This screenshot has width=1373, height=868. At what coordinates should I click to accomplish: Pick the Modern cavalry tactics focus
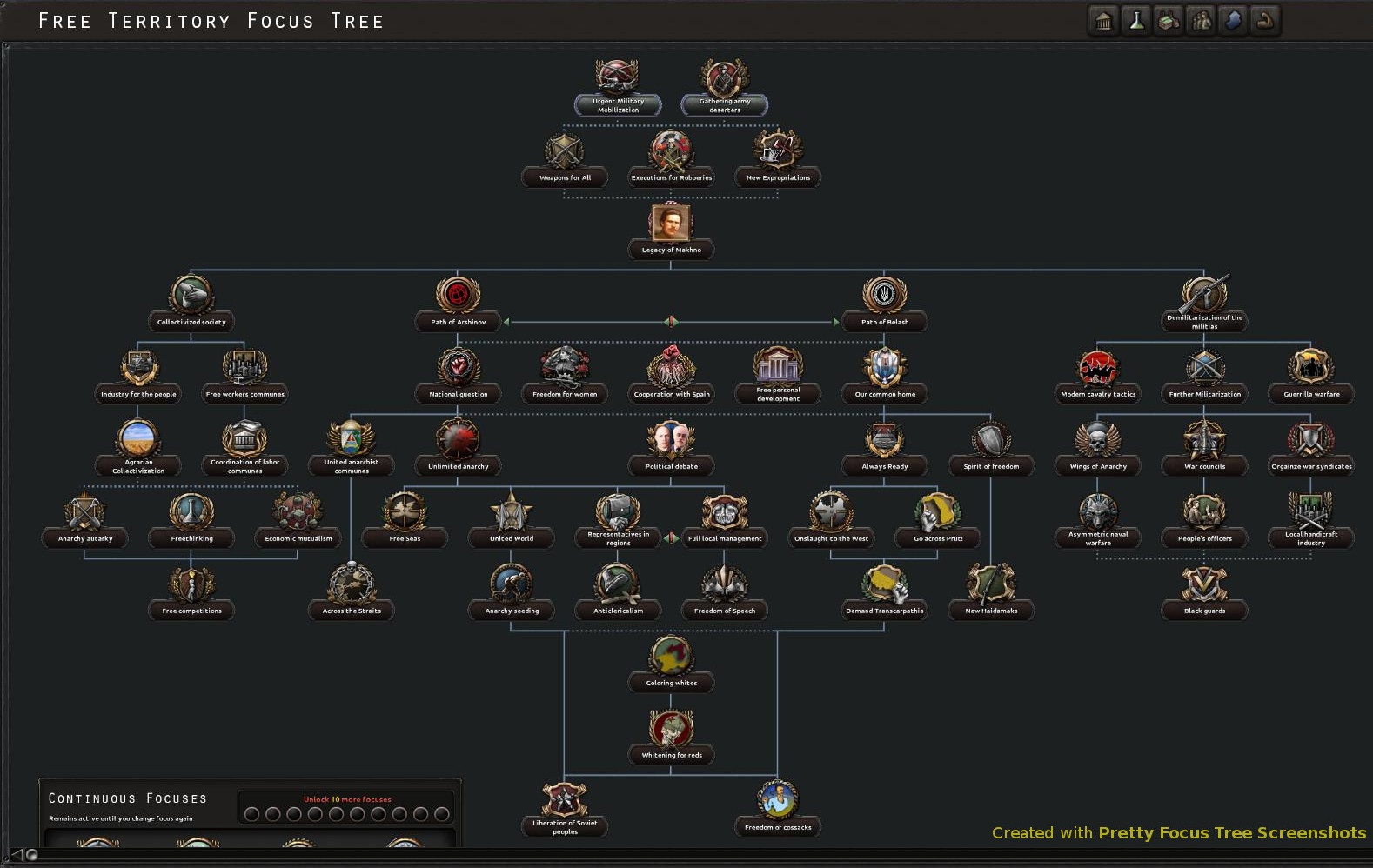click(1098, 376)
